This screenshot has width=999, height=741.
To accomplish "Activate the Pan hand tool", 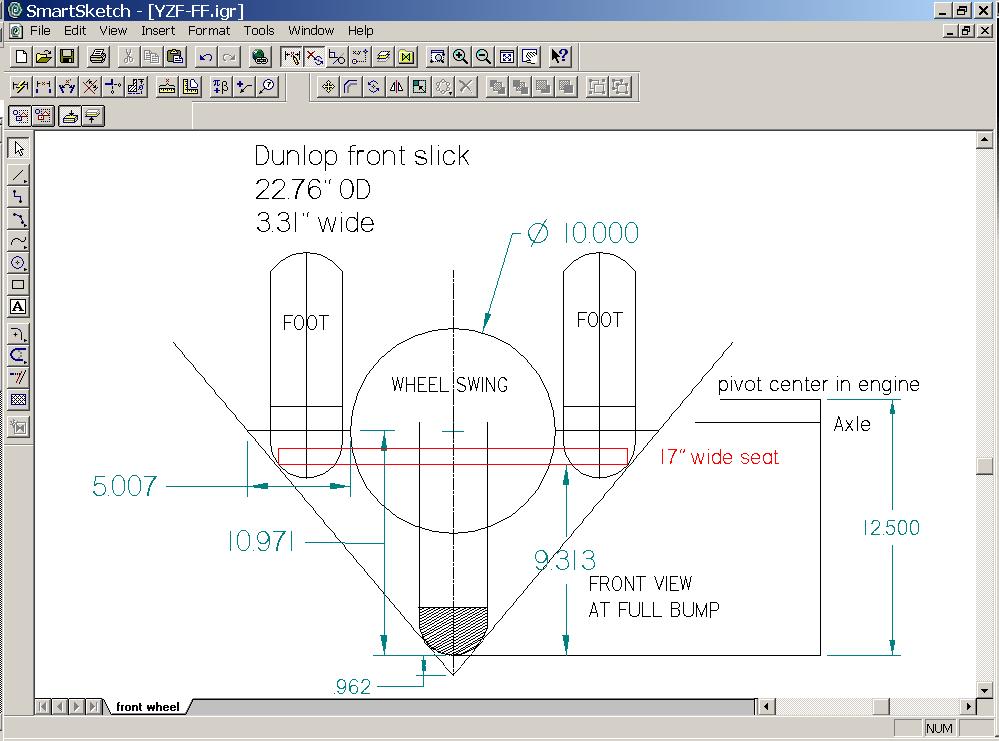I will coord(529,57).
